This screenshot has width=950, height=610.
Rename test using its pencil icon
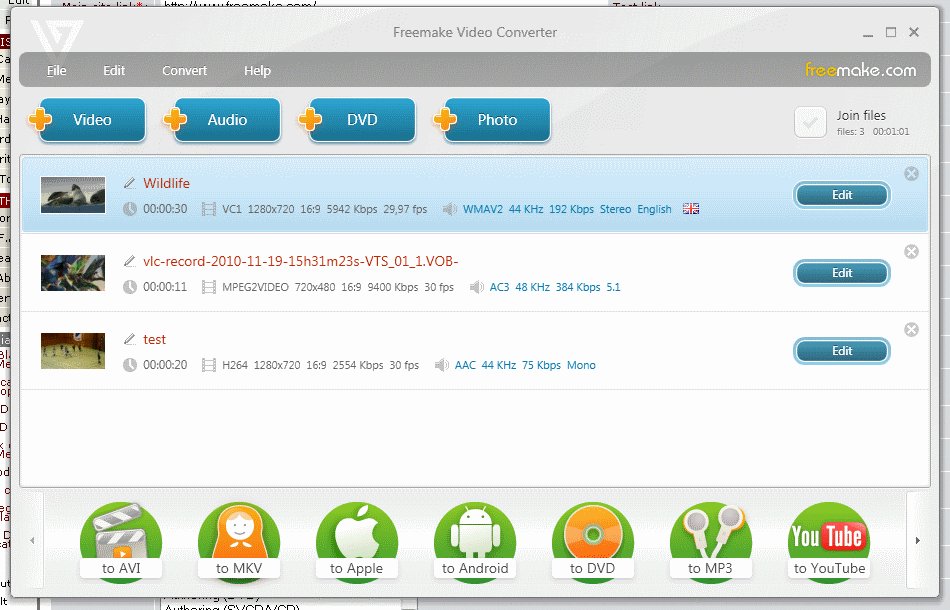pos(129,339)
